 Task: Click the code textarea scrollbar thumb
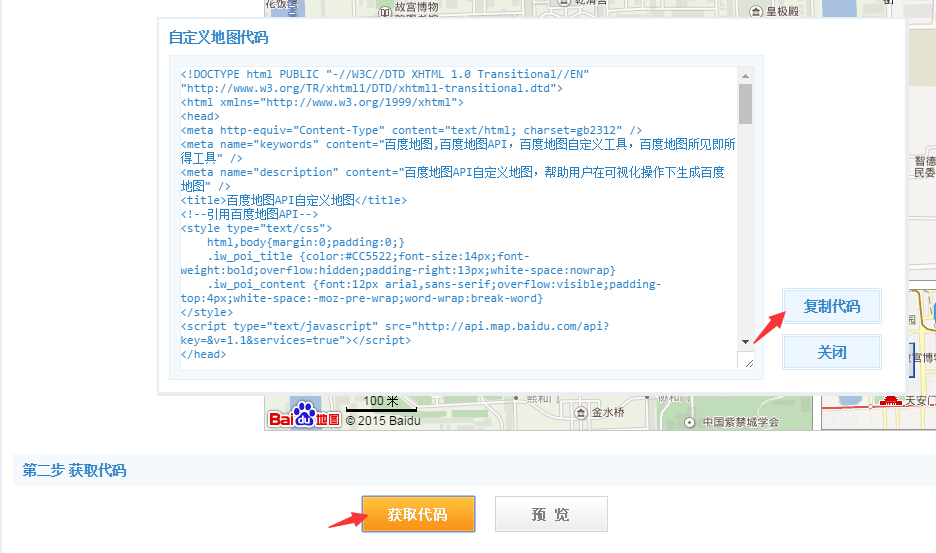745,104
